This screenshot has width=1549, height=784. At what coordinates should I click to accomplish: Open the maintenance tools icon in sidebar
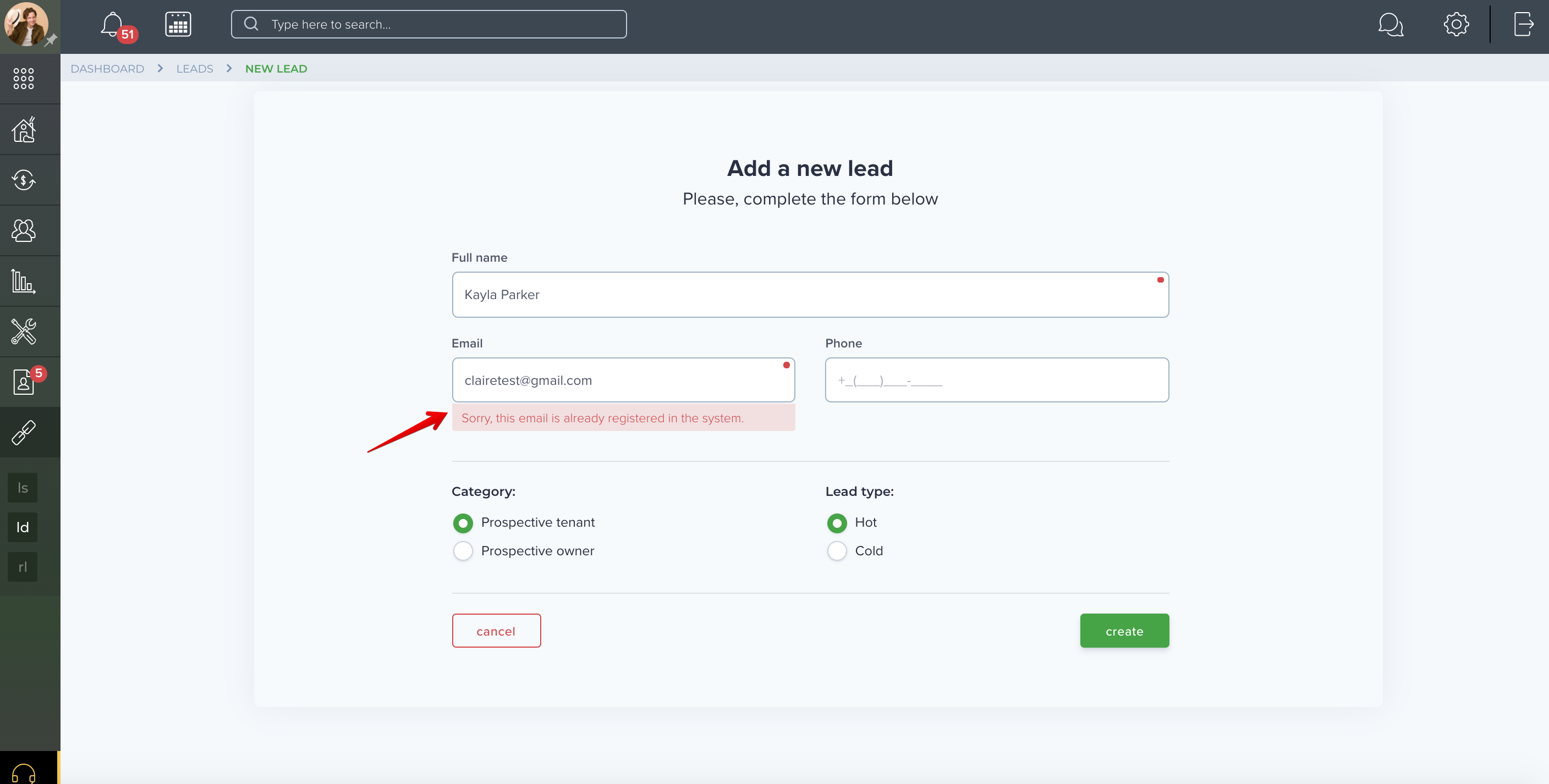pyautogui.click(x=24, y=332)
